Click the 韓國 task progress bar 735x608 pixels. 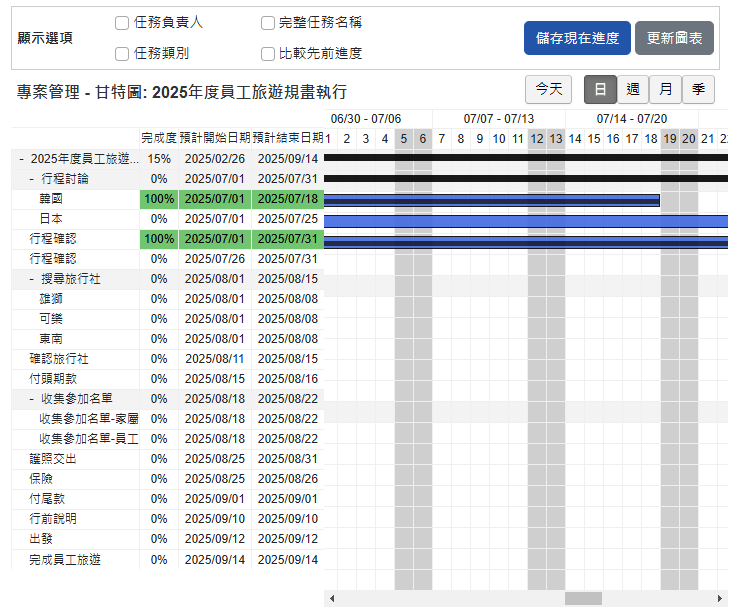[x=491, y=200]
